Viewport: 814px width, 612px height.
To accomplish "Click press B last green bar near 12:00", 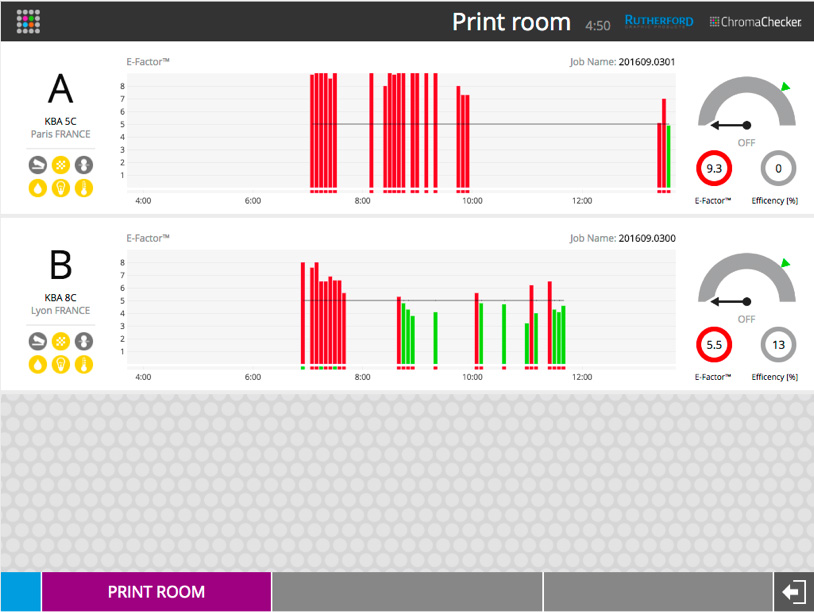I will coord(563,335).
